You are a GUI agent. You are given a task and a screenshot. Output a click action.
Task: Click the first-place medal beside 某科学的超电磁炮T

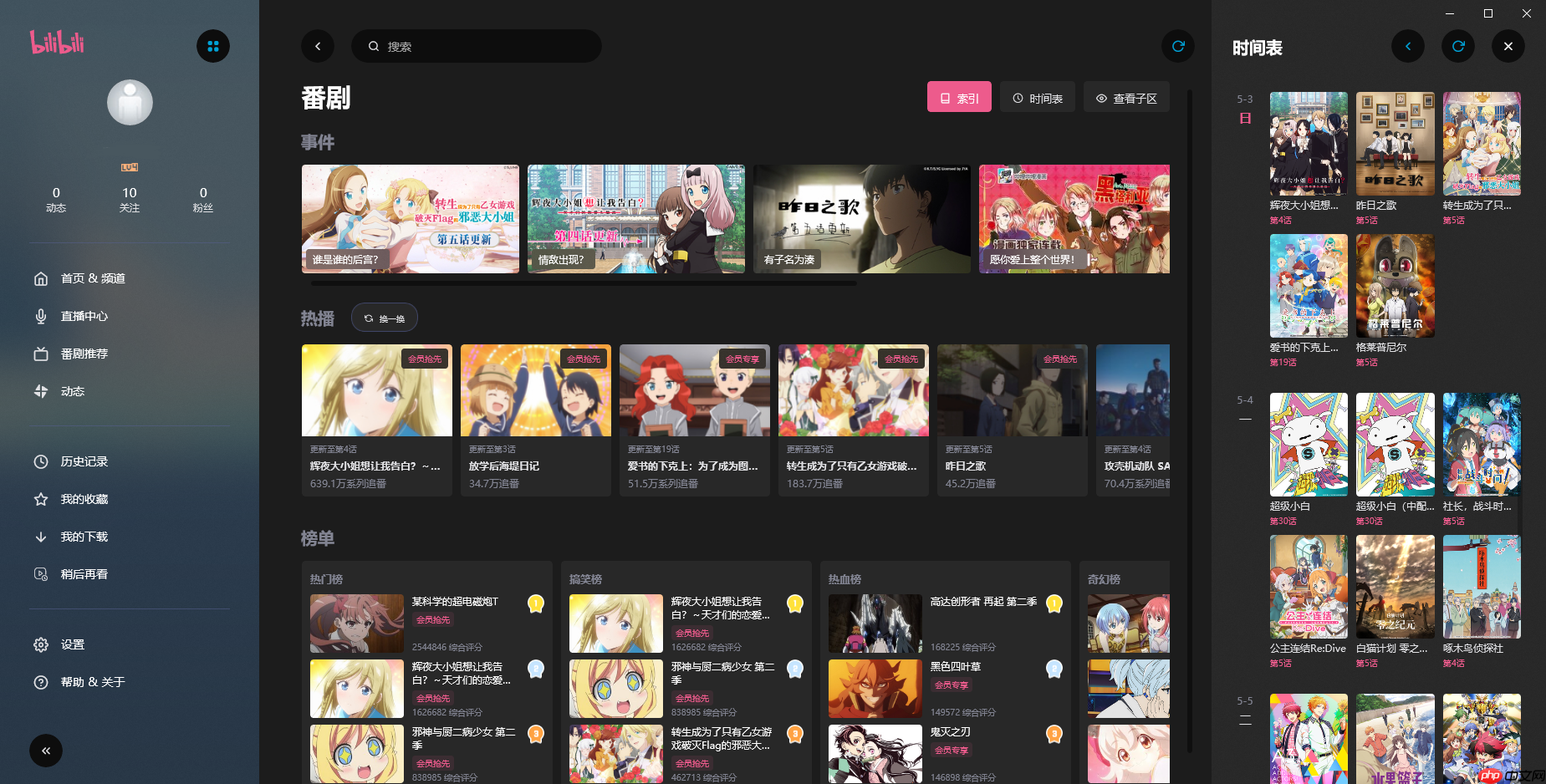point(536,603)
